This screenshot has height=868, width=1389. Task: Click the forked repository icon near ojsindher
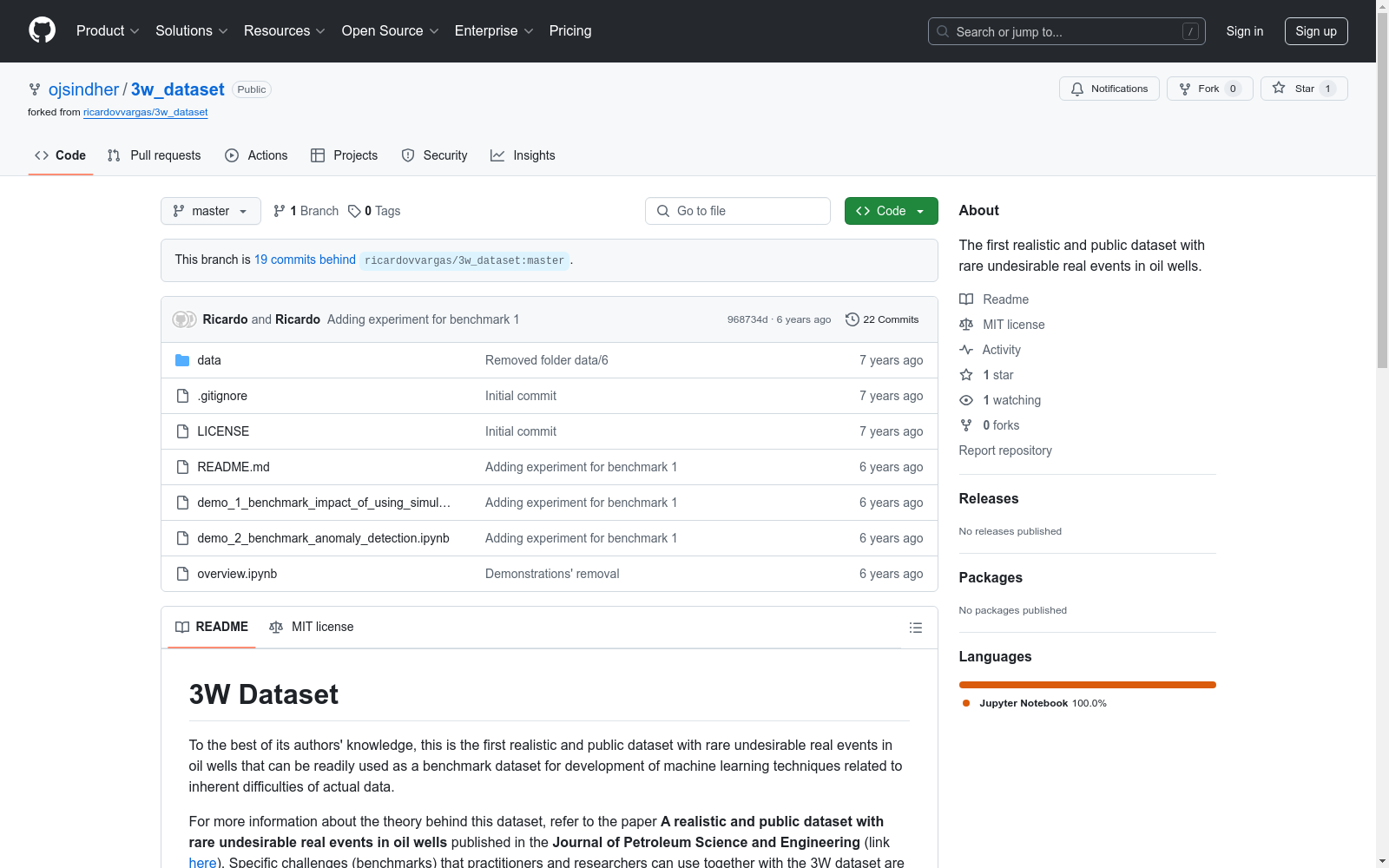[x=35, y=89]
